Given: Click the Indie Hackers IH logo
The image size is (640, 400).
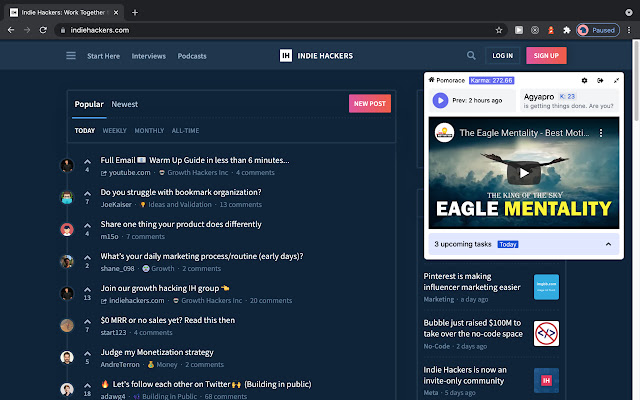Looking at the screenshot, I should click(x=286, y=56).
